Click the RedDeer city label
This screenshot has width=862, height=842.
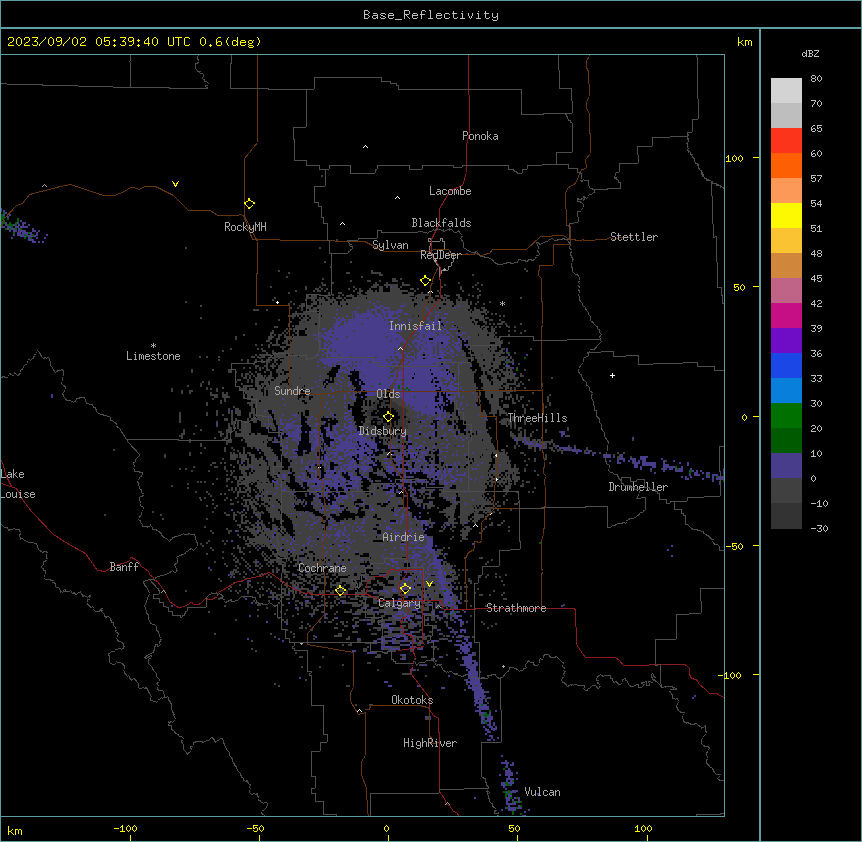click(x=440, y=255)
